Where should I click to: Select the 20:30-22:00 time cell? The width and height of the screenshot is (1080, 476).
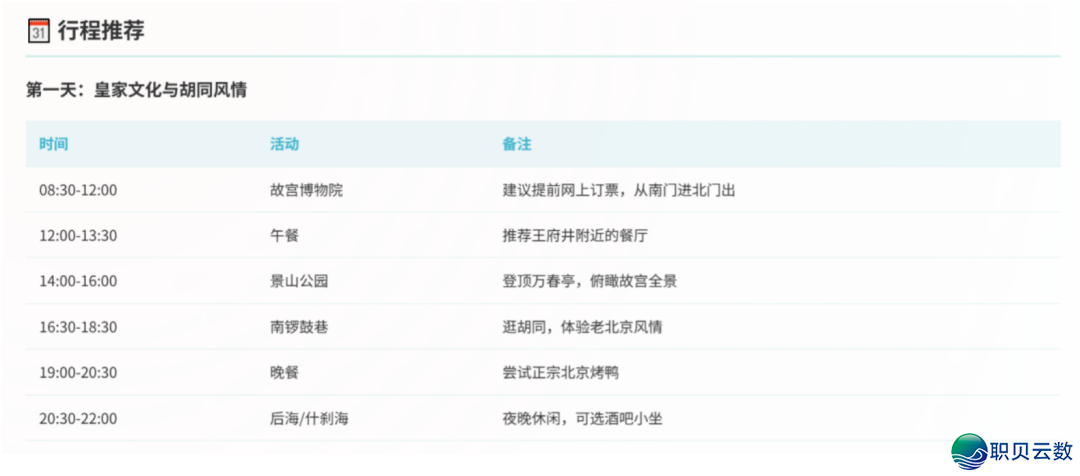pos(78,418)
